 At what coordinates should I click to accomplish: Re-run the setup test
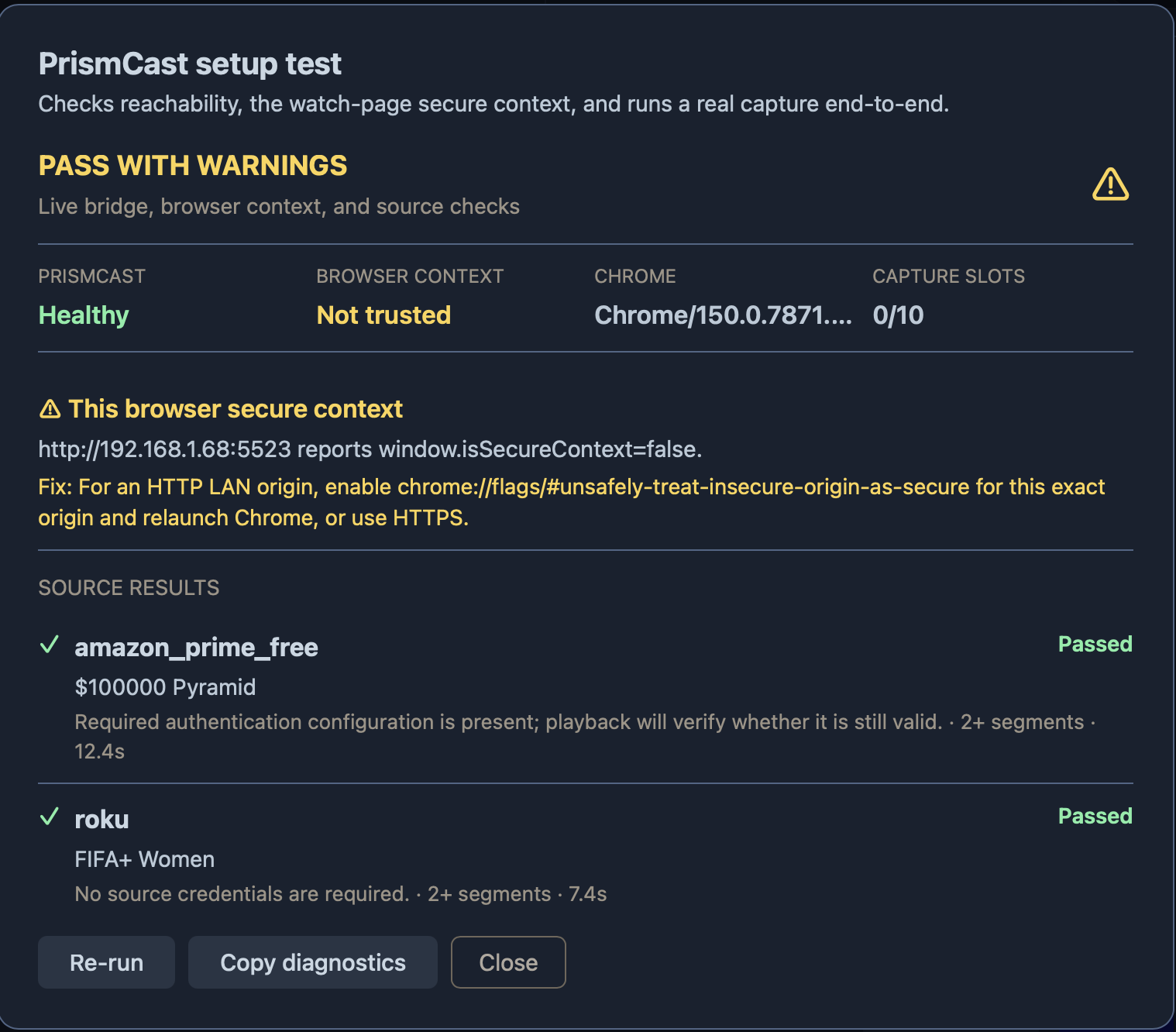click(x=106, y=962)
